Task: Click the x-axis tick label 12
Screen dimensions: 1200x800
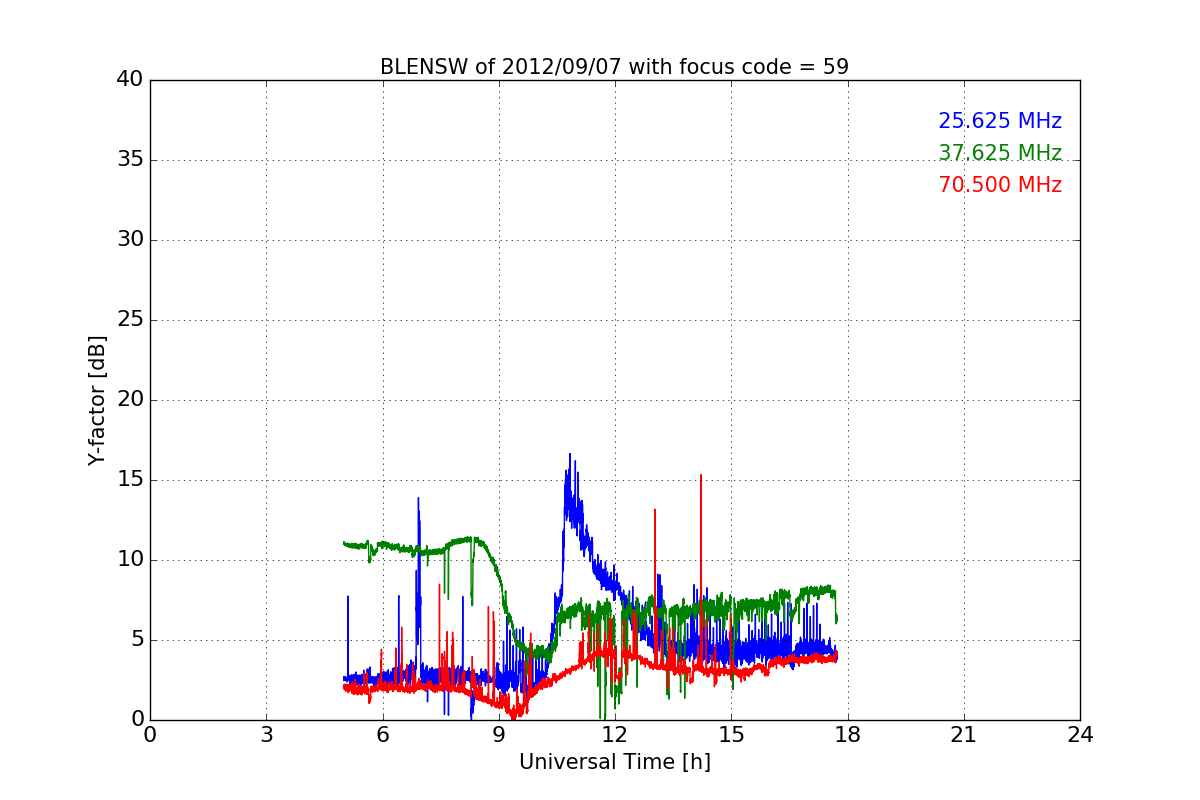Action: tap(615, 735)
